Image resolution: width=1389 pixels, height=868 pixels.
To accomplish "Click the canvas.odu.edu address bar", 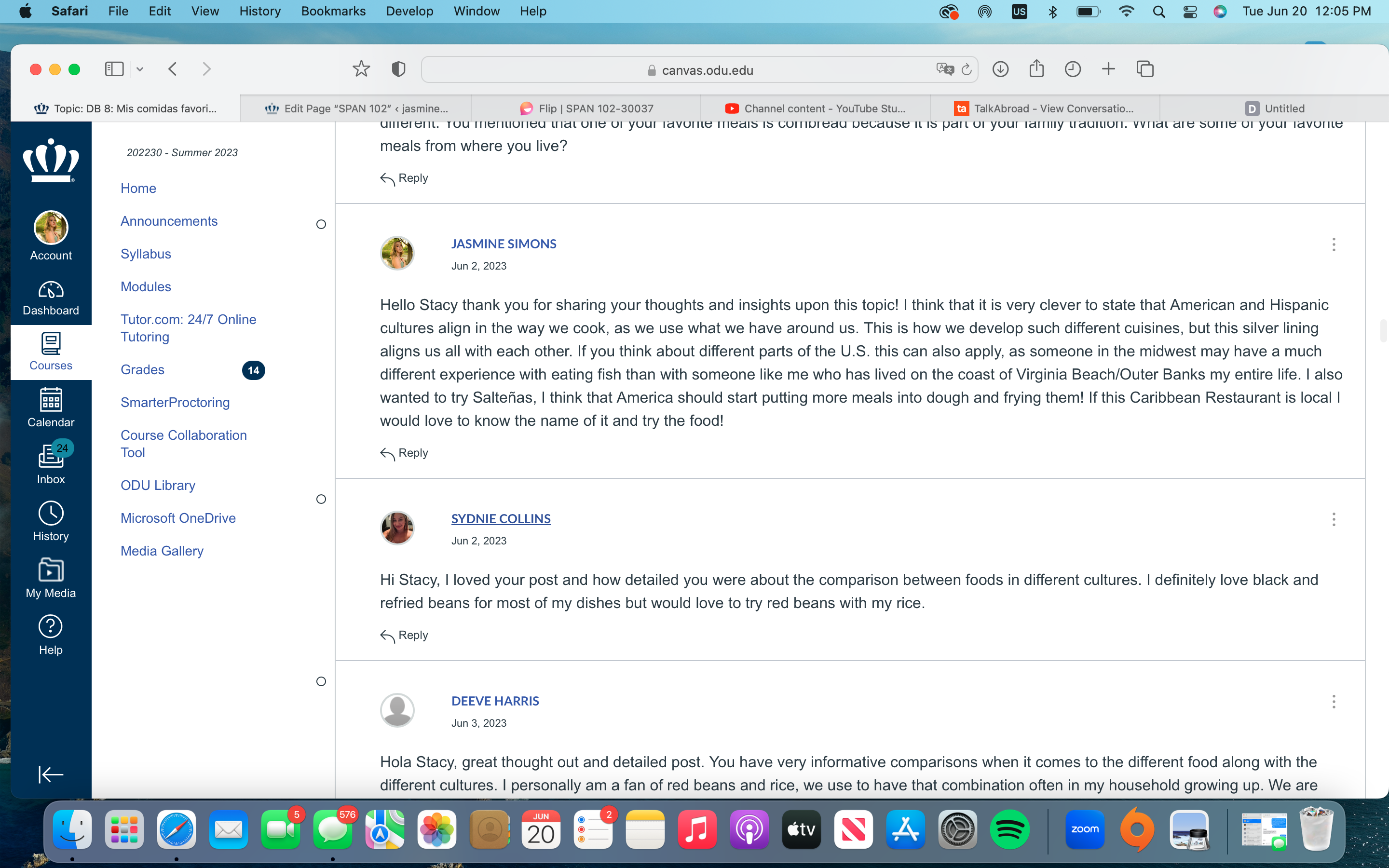I will click(x=699, y=69).
